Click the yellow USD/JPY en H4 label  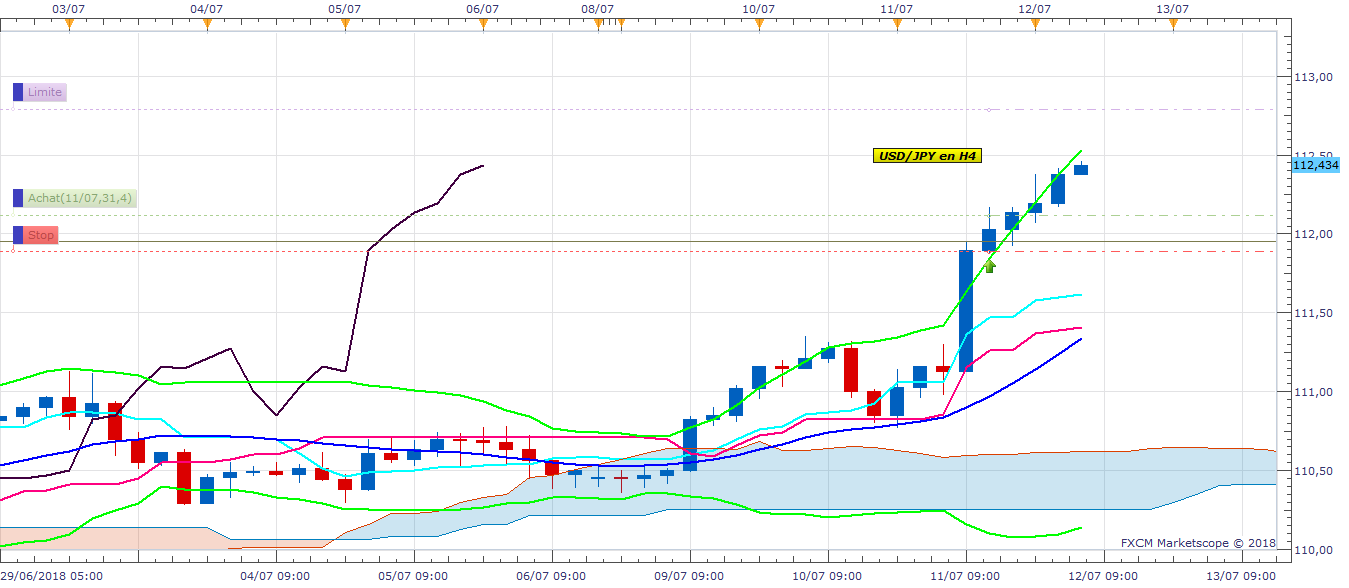pos(925,155)
